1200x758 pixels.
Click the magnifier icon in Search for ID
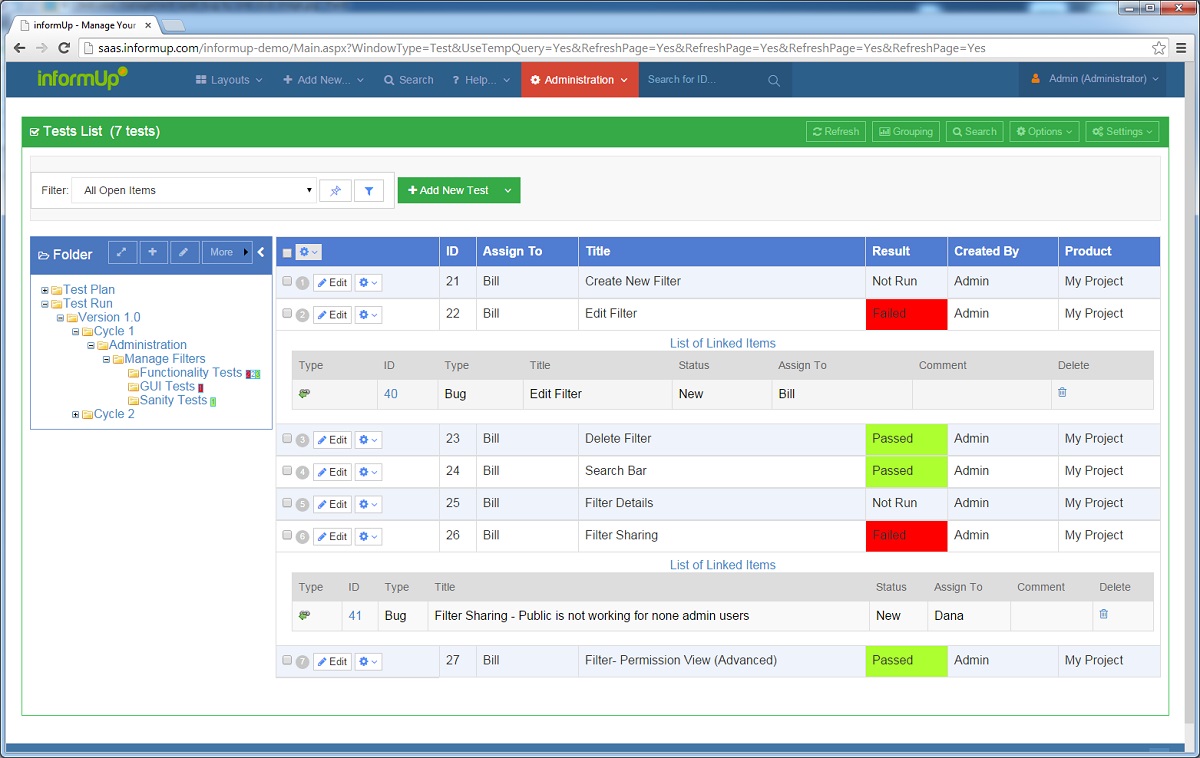774,80
